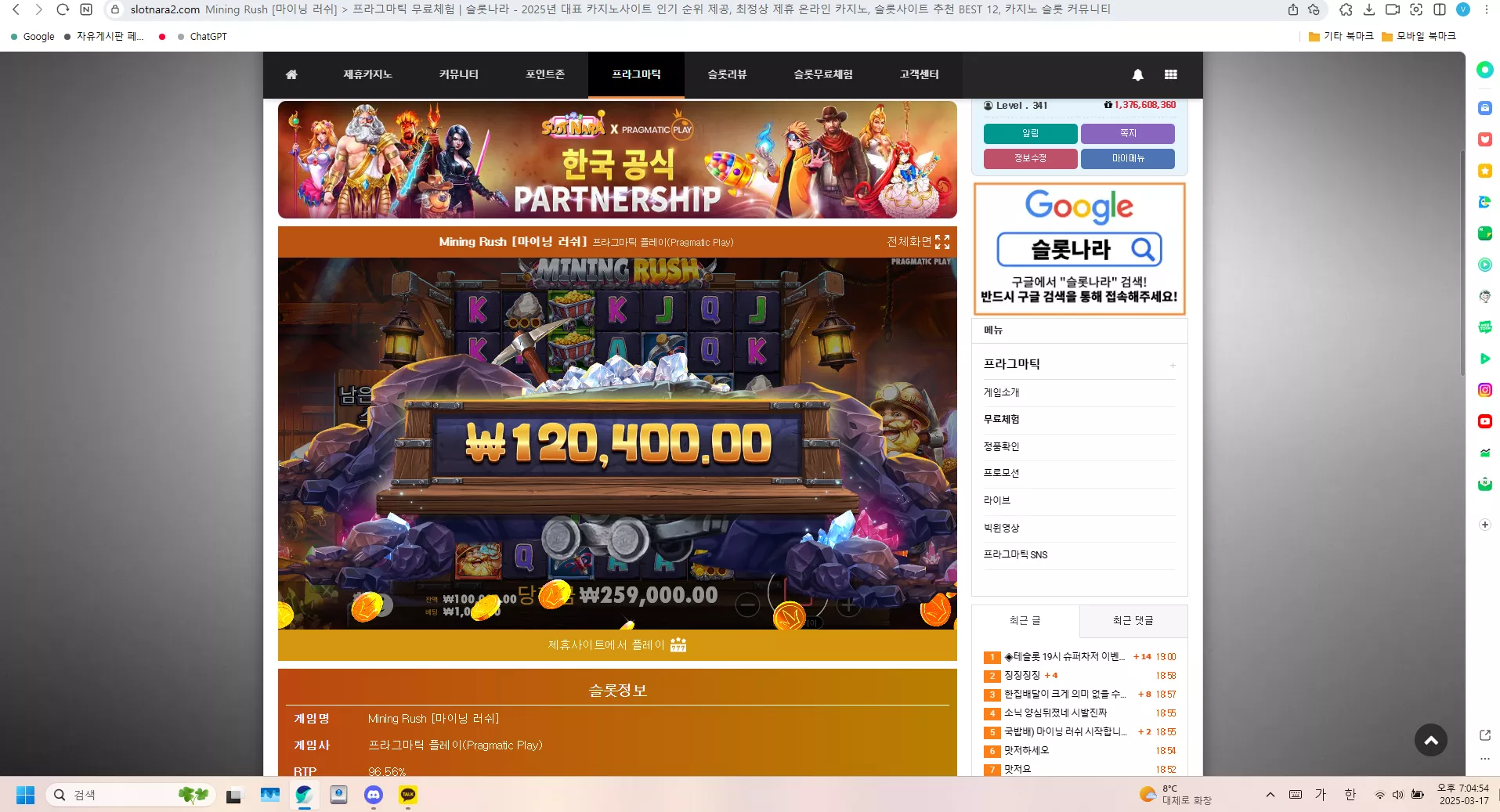
Task: Open the 슬롯리뷰 nav menu
Action: 728,74
